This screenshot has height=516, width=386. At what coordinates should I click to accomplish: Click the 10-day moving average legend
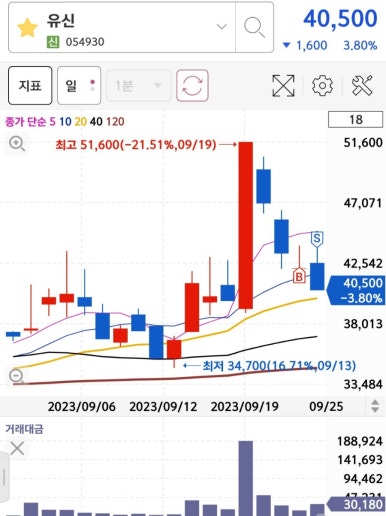65,122
